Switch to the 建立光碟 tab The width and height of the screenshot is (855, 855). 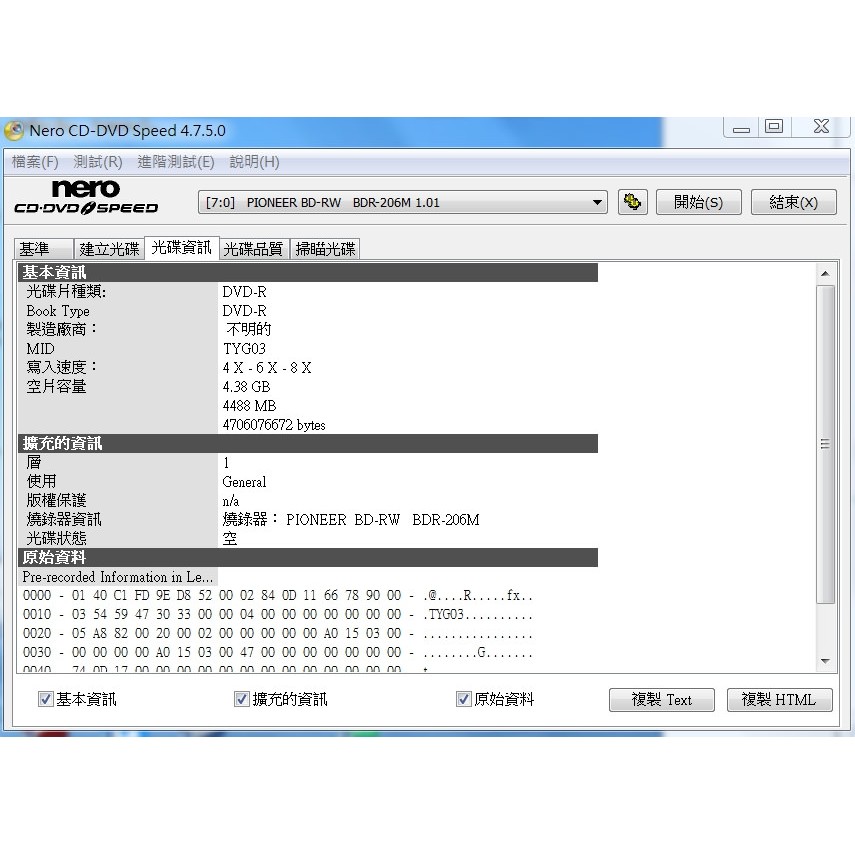109,249
